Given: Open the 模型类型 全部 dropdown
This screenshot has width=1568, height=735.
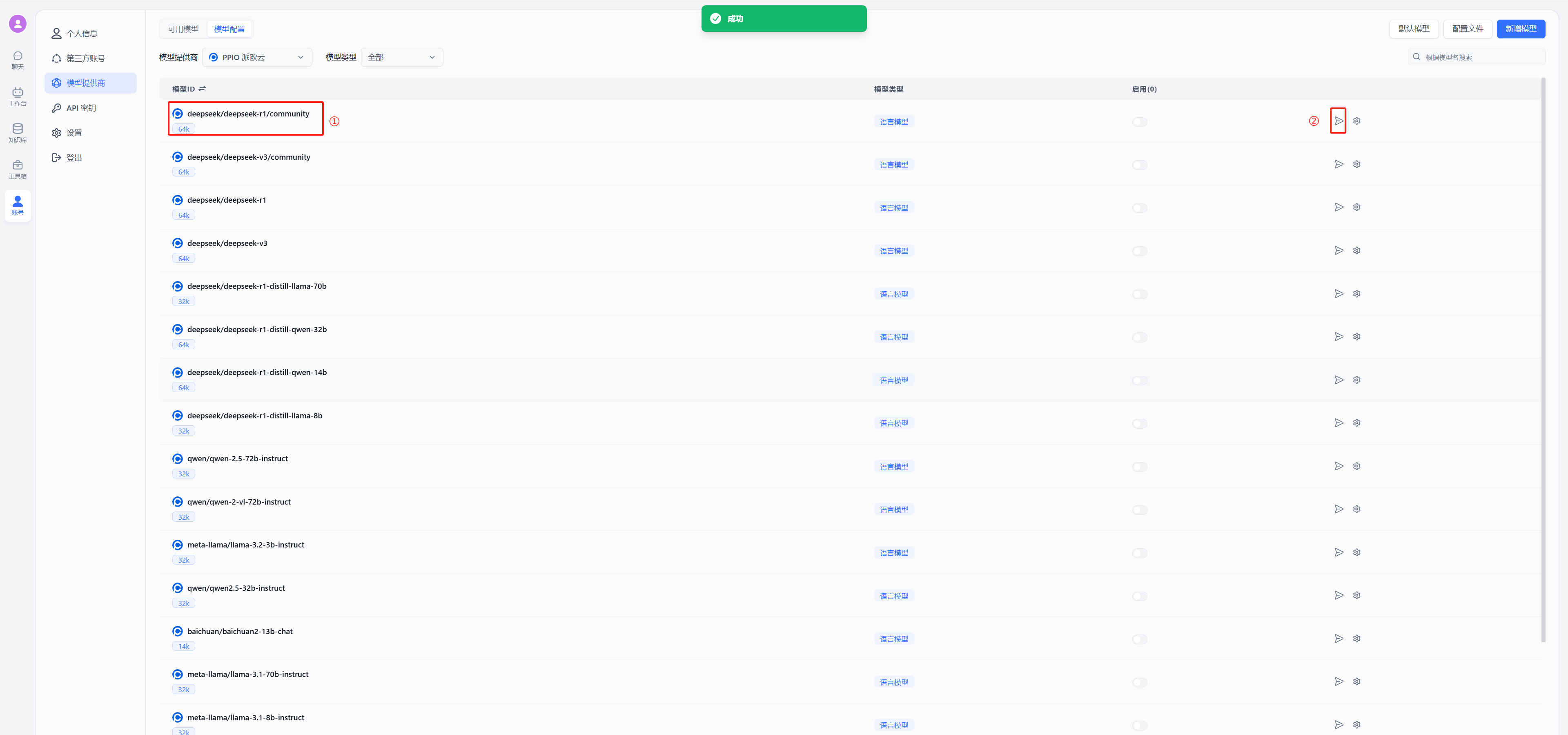Looking at the screenshot, I should pyautogui.click(x=401, y=57).
